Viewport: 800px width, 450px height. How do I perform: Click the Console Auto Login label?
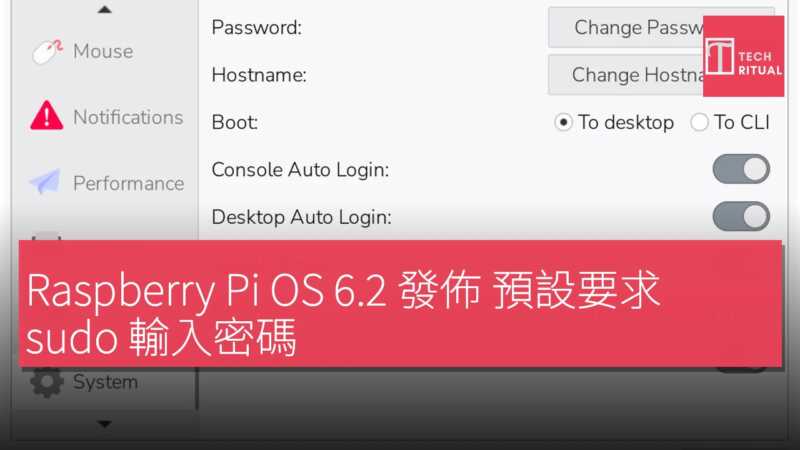tap(300, 170)
